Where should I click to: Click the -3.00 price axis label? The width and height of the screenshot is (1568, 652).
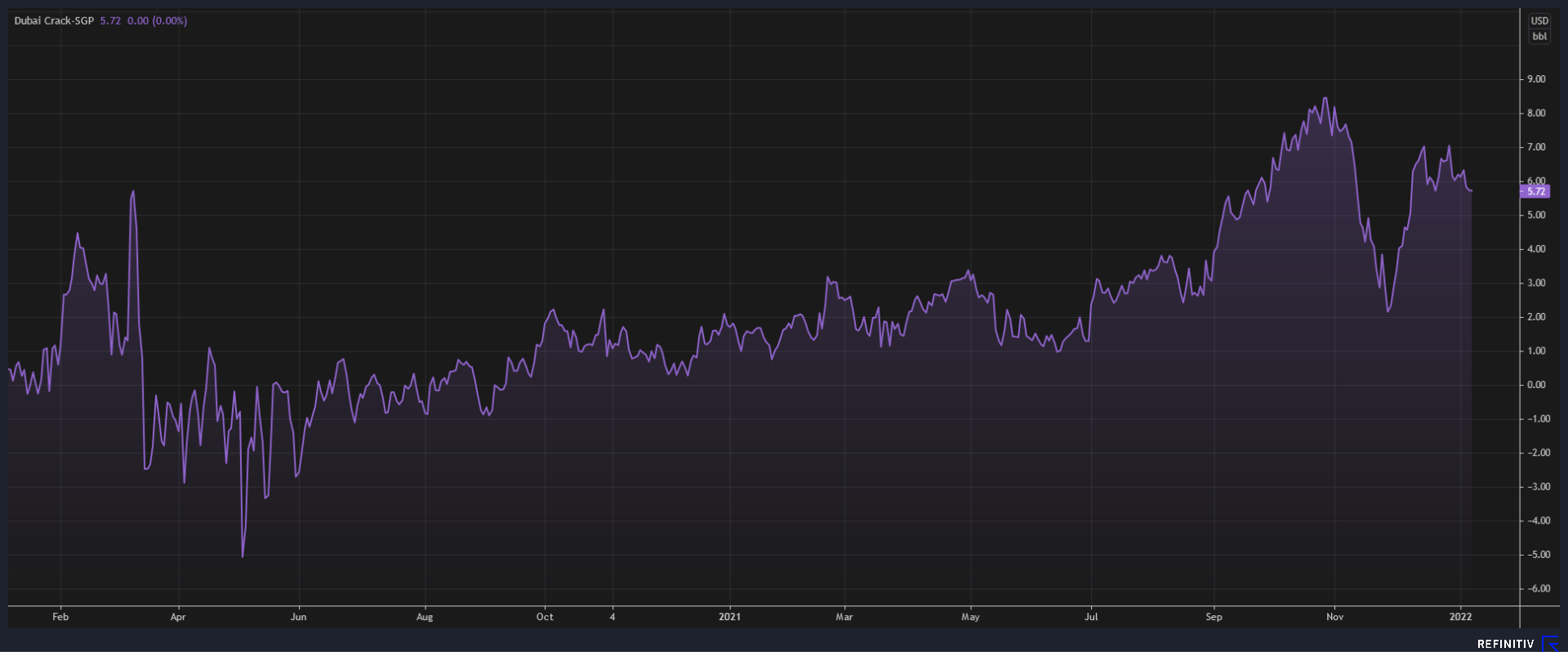(1538, 487)
